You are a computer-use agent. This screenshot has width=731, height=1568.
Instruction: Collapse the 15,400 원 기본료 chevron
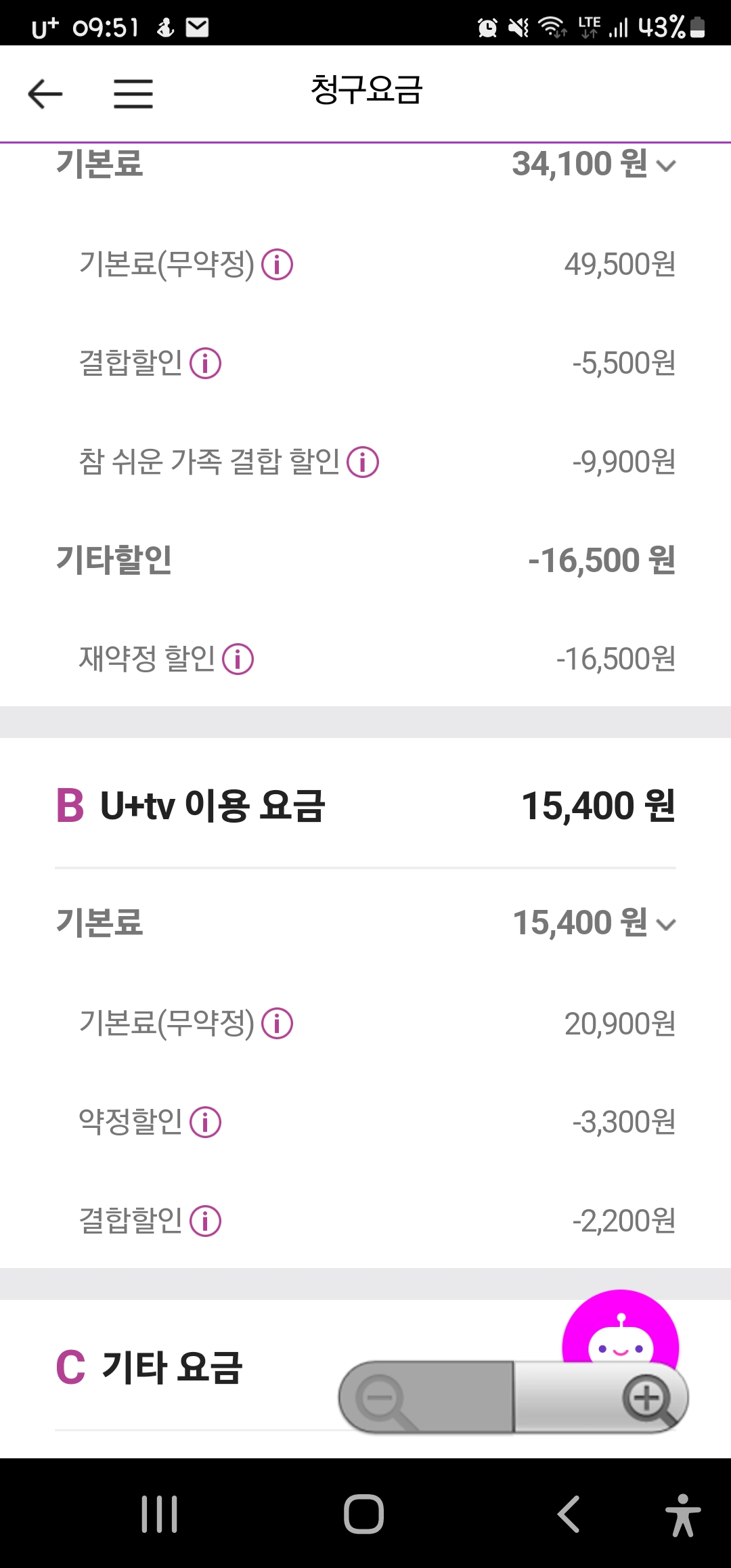point(667,925)
